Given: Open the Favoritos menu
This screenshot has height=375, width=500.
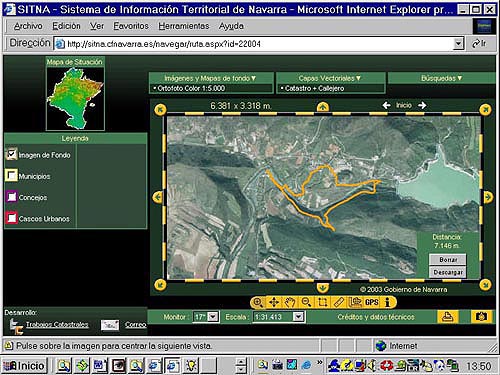Looking at the screenshot, I should (x=131, y=26).
